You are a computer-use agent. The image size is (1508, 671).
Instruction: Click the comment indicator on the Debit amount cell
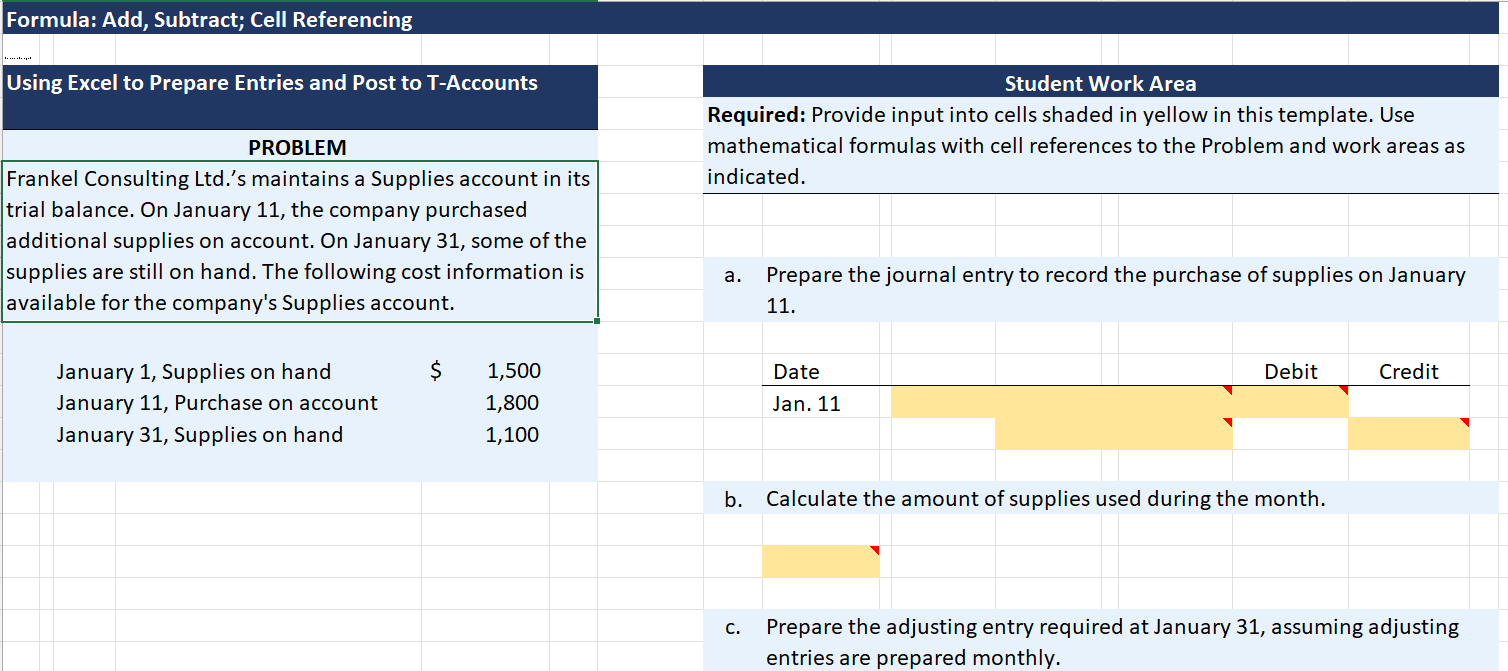(1344, 392)
